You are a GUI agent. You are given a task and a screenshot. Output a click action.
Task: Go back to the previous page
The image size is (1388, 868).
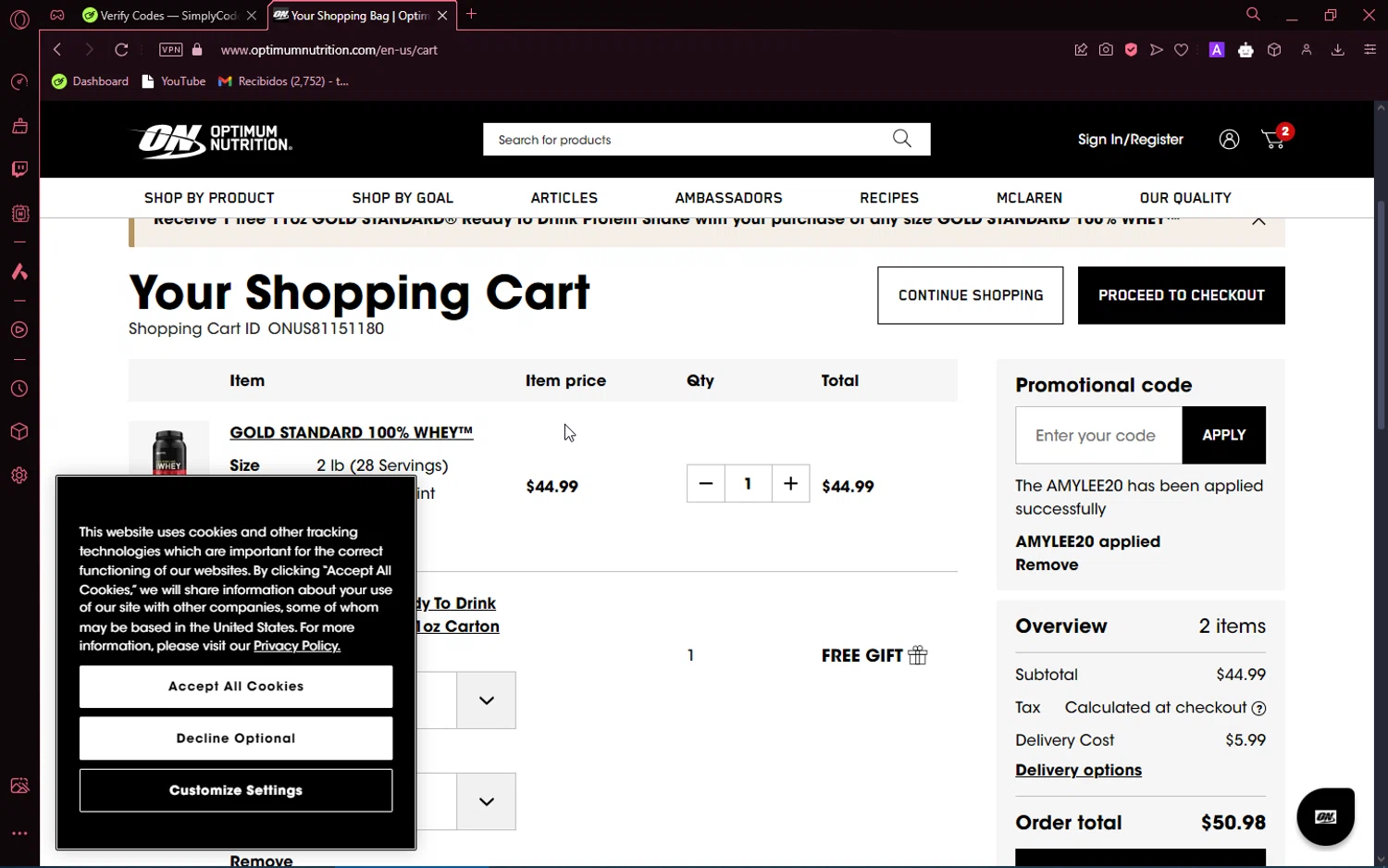[57, 50]
